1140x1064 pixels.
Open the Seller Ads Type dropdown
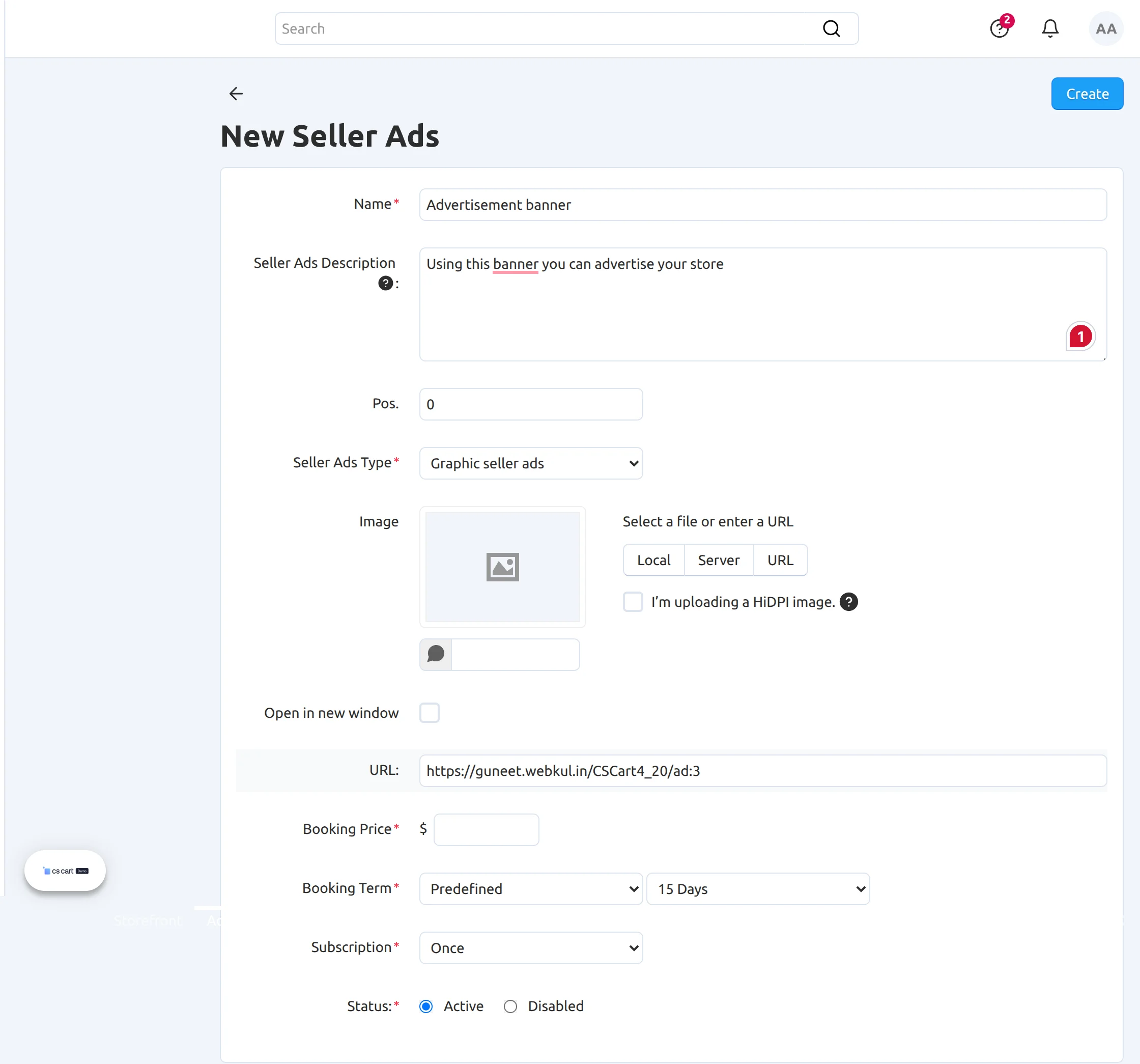click(531, 463)
